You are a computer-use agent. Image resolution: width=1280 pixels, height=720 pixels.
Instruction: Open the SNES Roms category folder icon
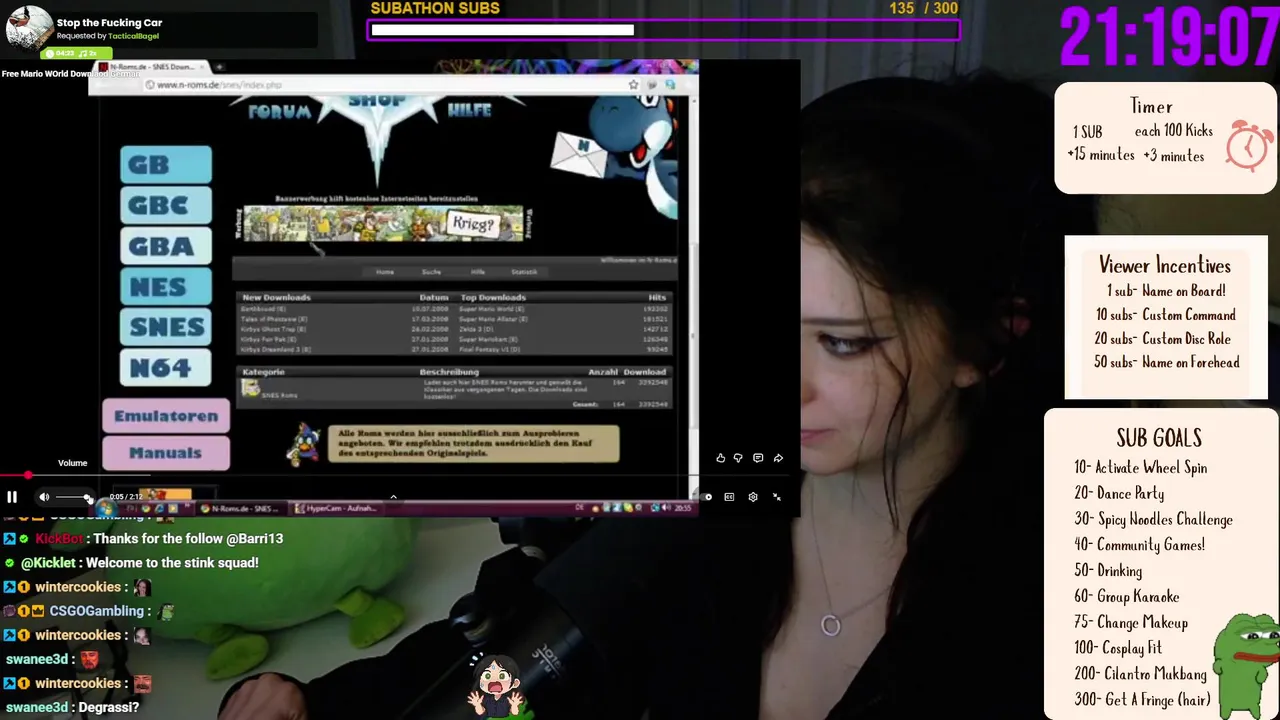coord(251,388)
